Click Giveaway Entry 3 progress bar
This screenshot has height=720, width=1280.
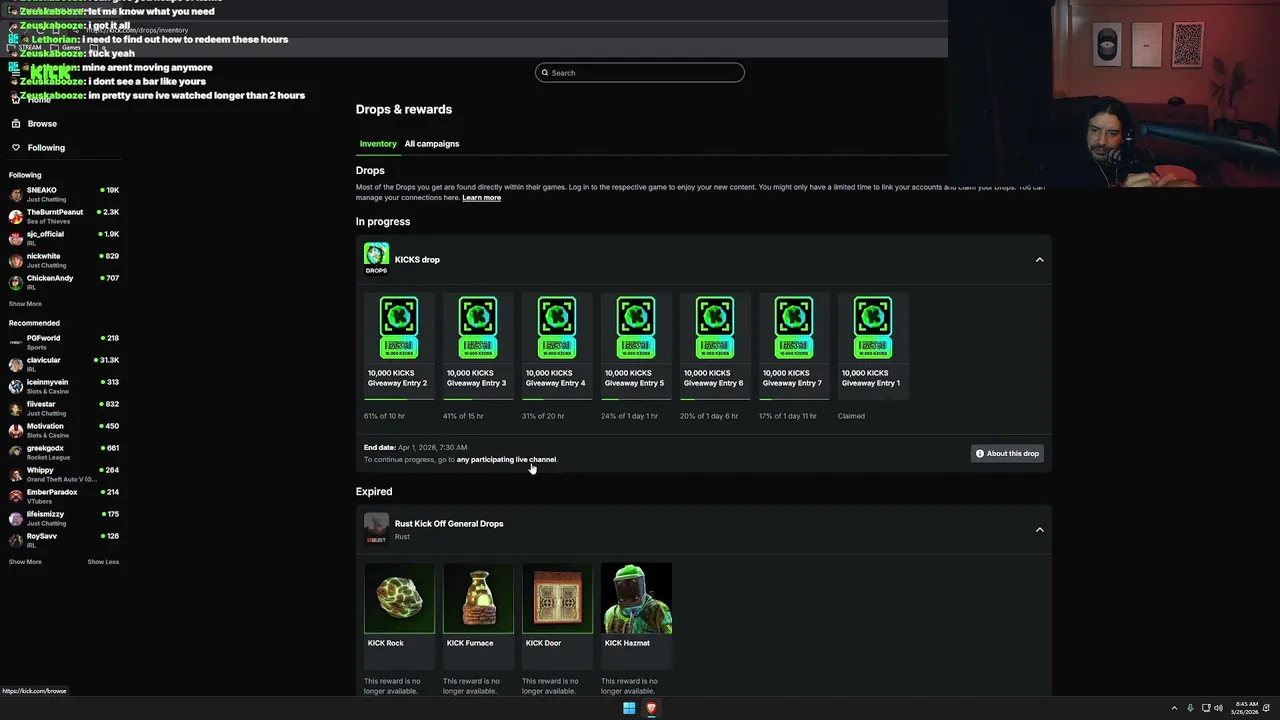click(x=478, y=399)
